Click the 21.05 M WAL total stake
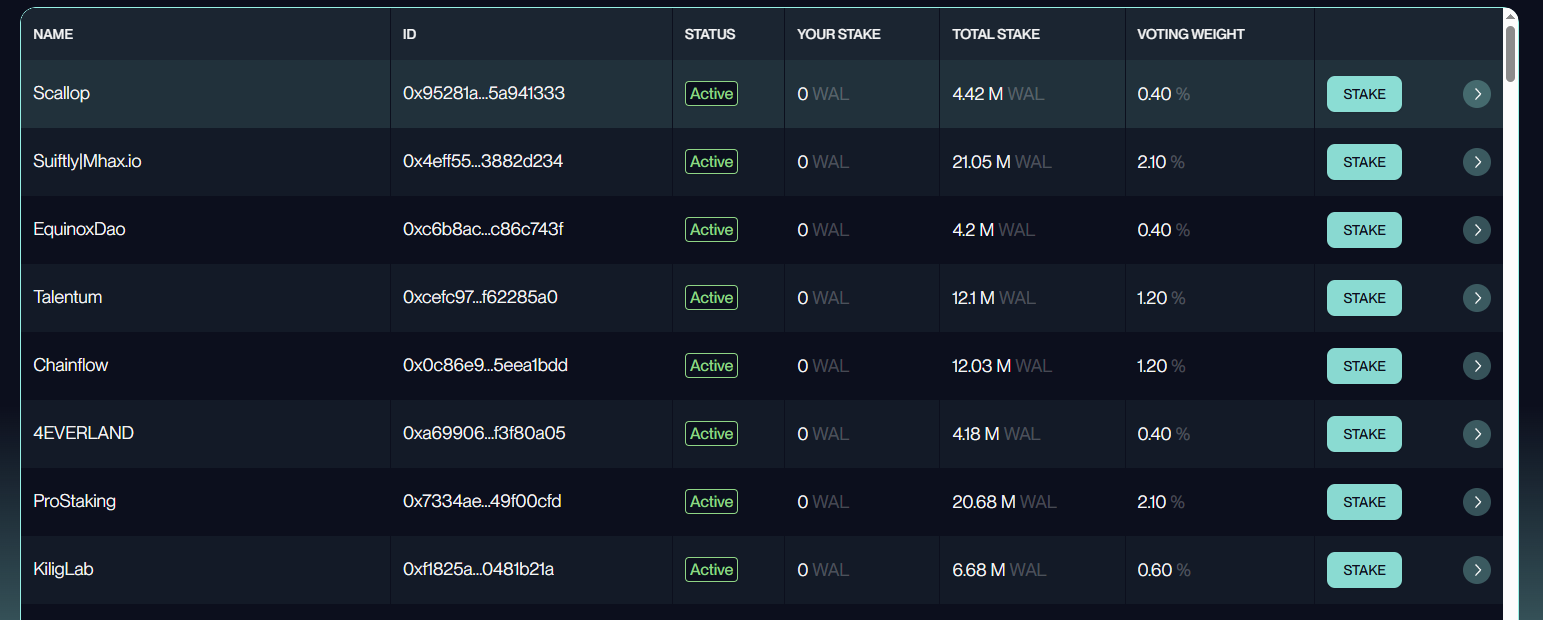Viewport: 1543px width, 620px height. click(1002, 162)
